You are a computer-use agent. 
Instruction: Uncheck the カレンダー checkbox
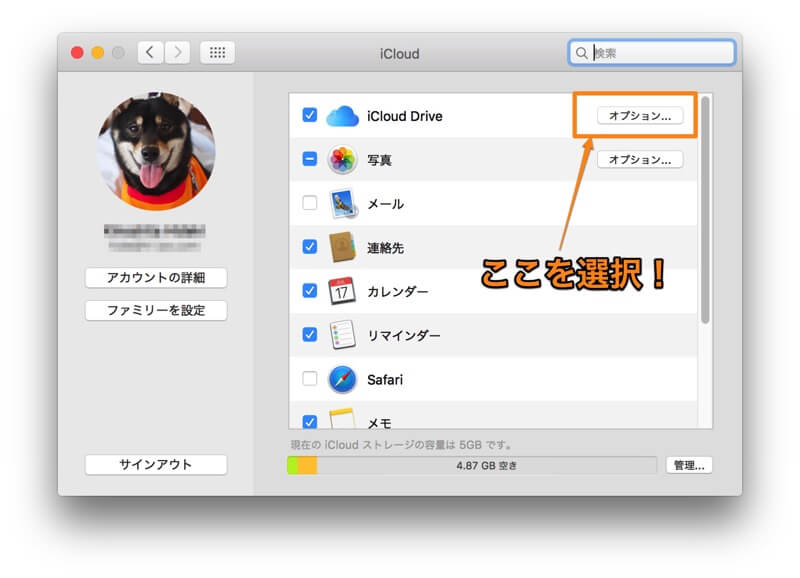pyautogui.click(x=309, y=290)
